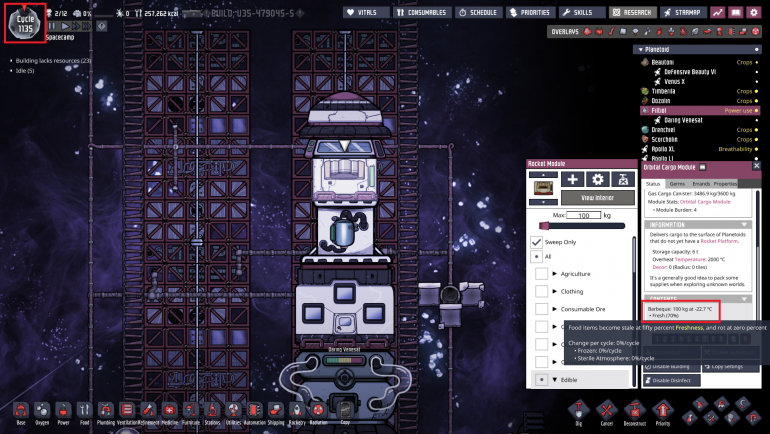Image resolution: width=770 pixels, height=434 pixels.
Task: Switch to the Properties tab
Action: [x=725, y=184]
